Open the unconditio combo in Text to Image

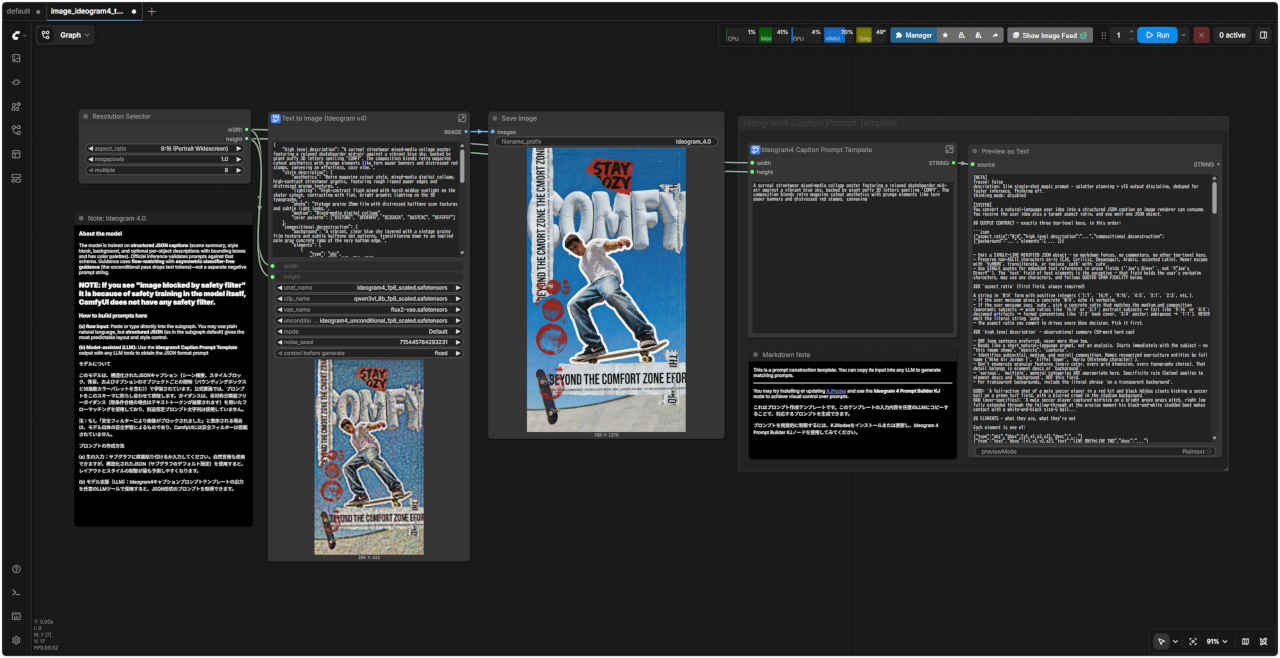(369, 320)
